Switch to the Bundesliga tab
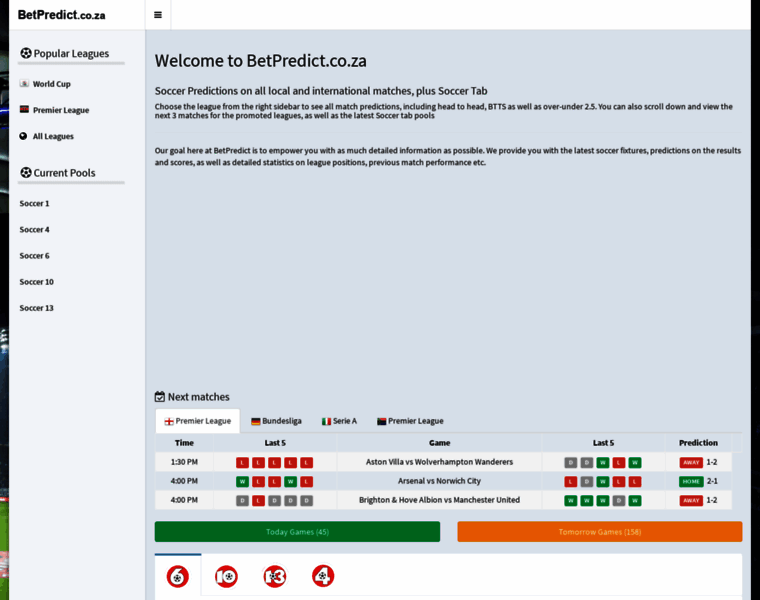760x600 pixels. (276, 421)
